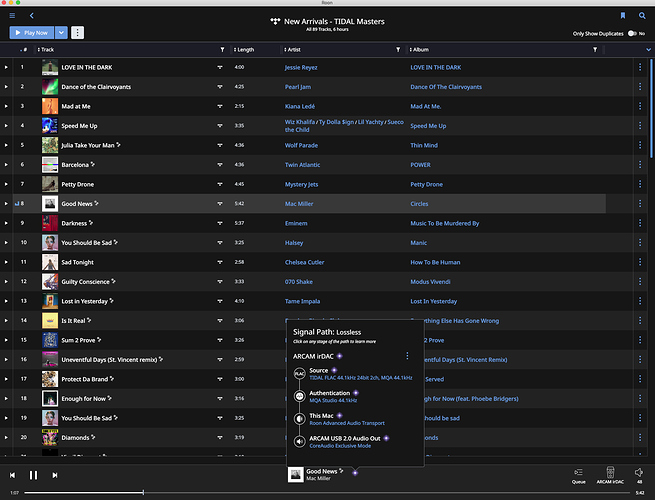Sort by the Artist column header
655x500 pixels.
[292, 50]
